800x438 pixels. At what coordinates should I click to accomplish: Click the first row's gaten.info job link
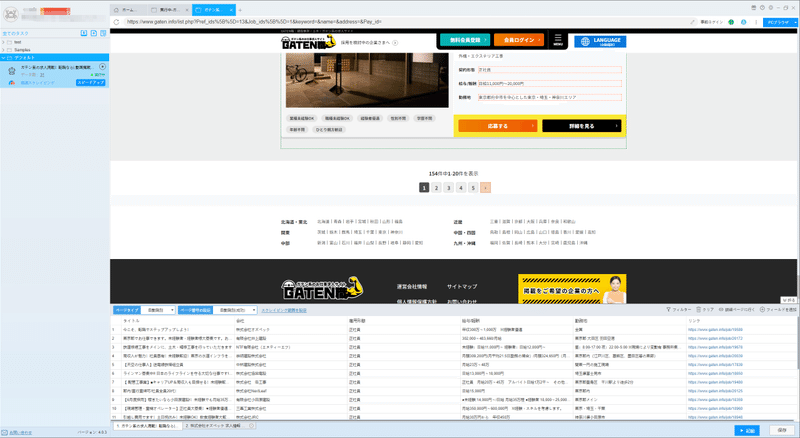pyautogui.click(x=715, y=330)
